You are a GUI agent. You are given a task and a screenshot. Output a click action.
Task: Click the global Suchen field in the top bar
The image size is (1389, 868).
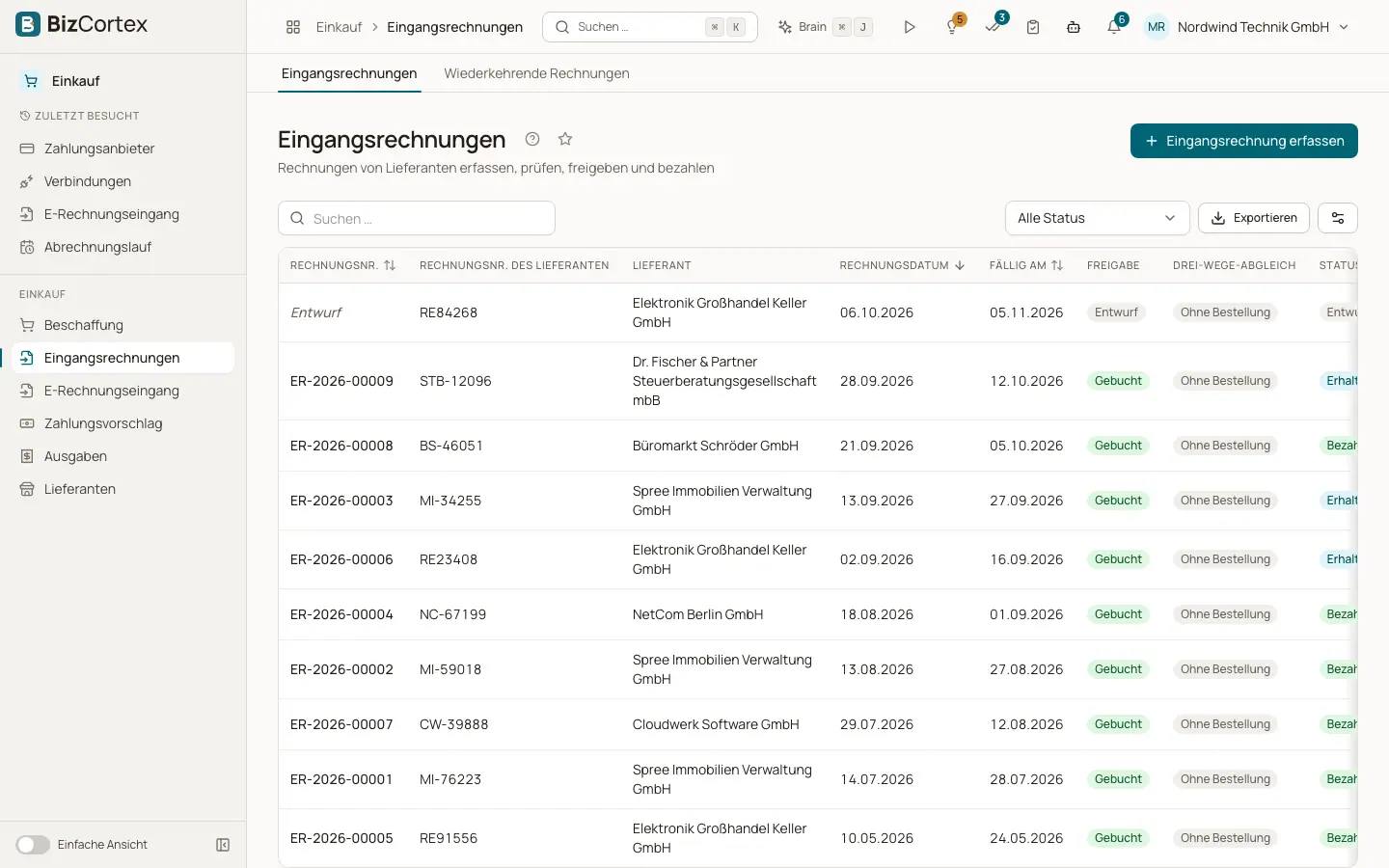[650, 27]
